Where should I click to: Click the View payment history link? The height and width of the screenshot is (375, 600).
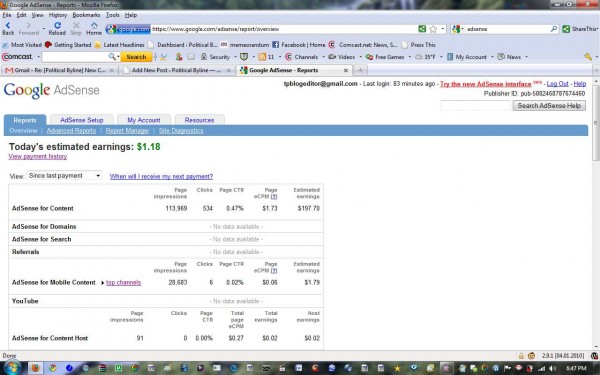[x=38, y=157]
